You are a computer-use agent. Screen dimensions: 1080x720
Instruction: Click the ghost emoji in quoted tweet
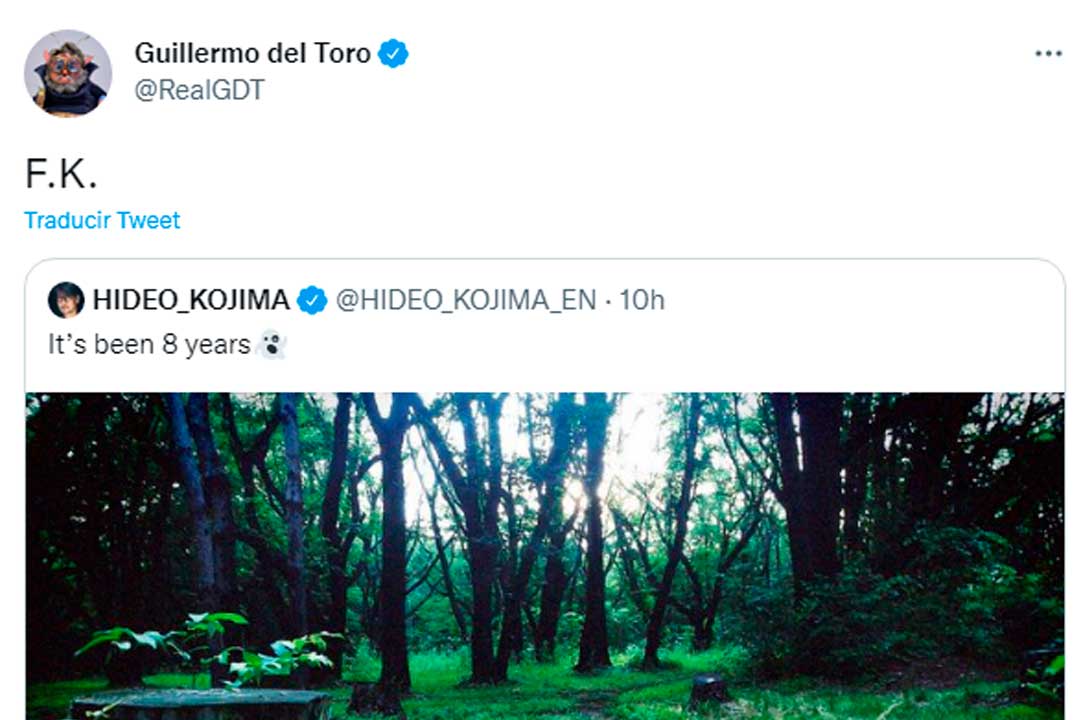click(x=271, y=345)
